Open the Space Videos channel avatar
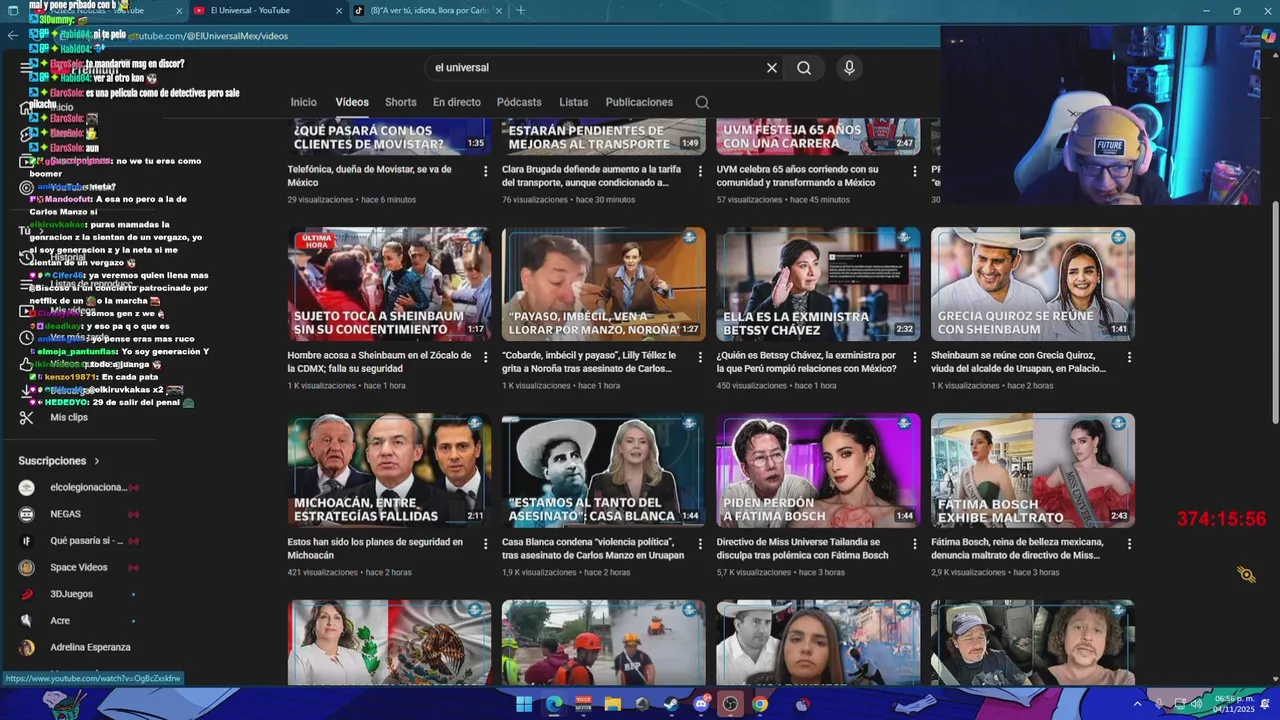This screenshot has height=720, width=1280. [27, 567]
